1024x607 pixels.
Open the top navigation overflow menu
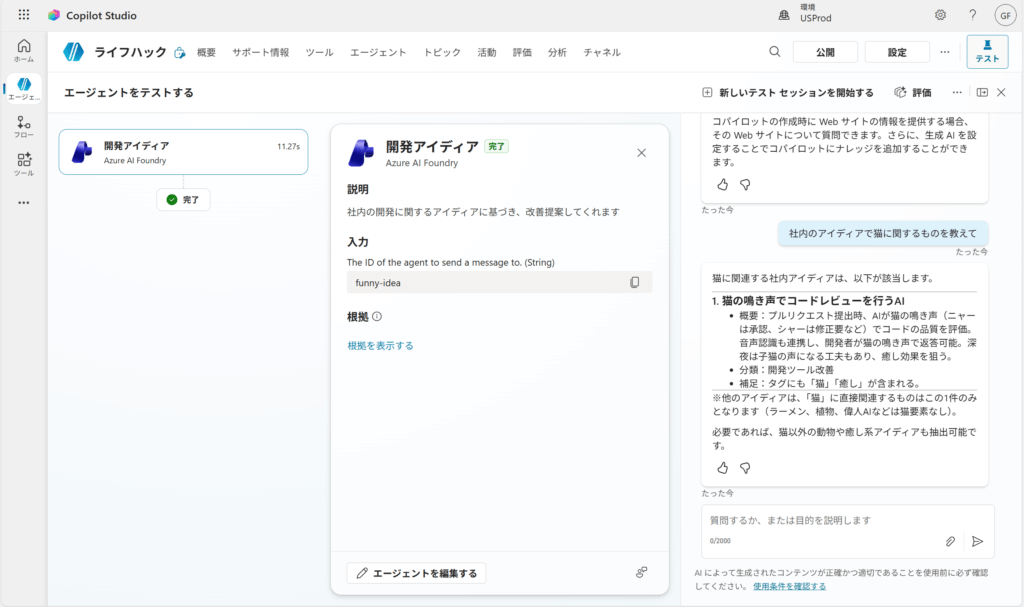point(945,52)
